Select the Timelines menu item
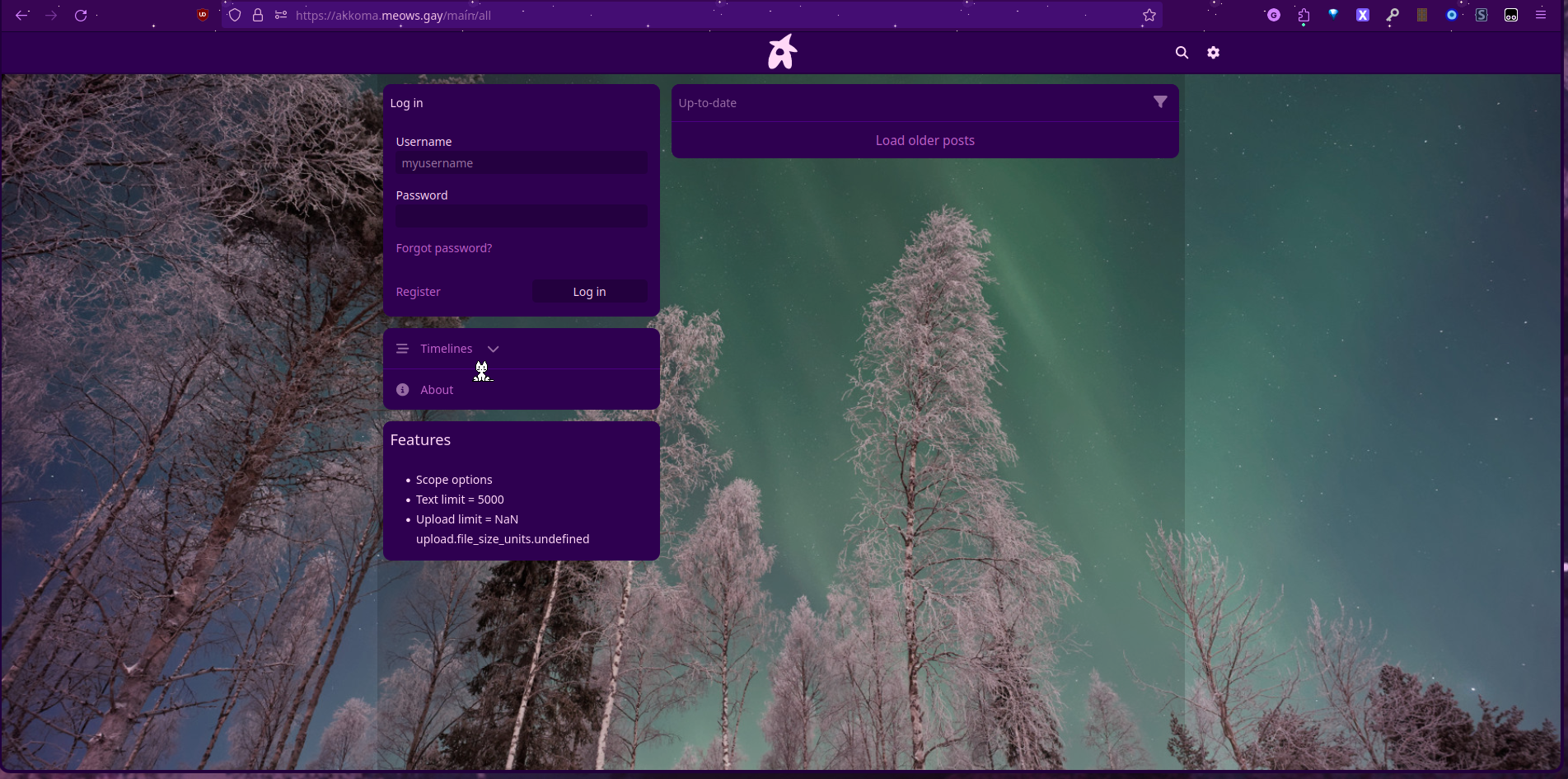Screen dimensions: 1568x779 446,349
